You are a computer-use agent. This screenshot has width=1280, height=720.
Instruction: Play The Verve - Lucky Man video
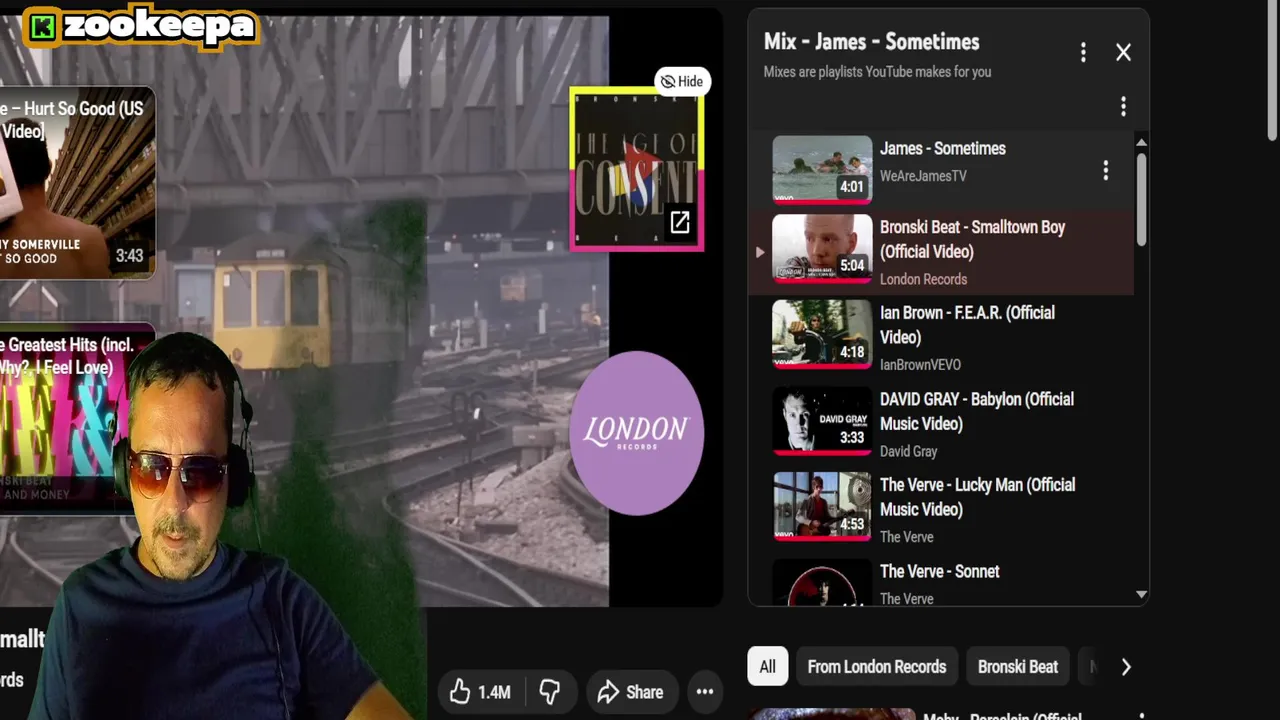click(x=941, y=510)
